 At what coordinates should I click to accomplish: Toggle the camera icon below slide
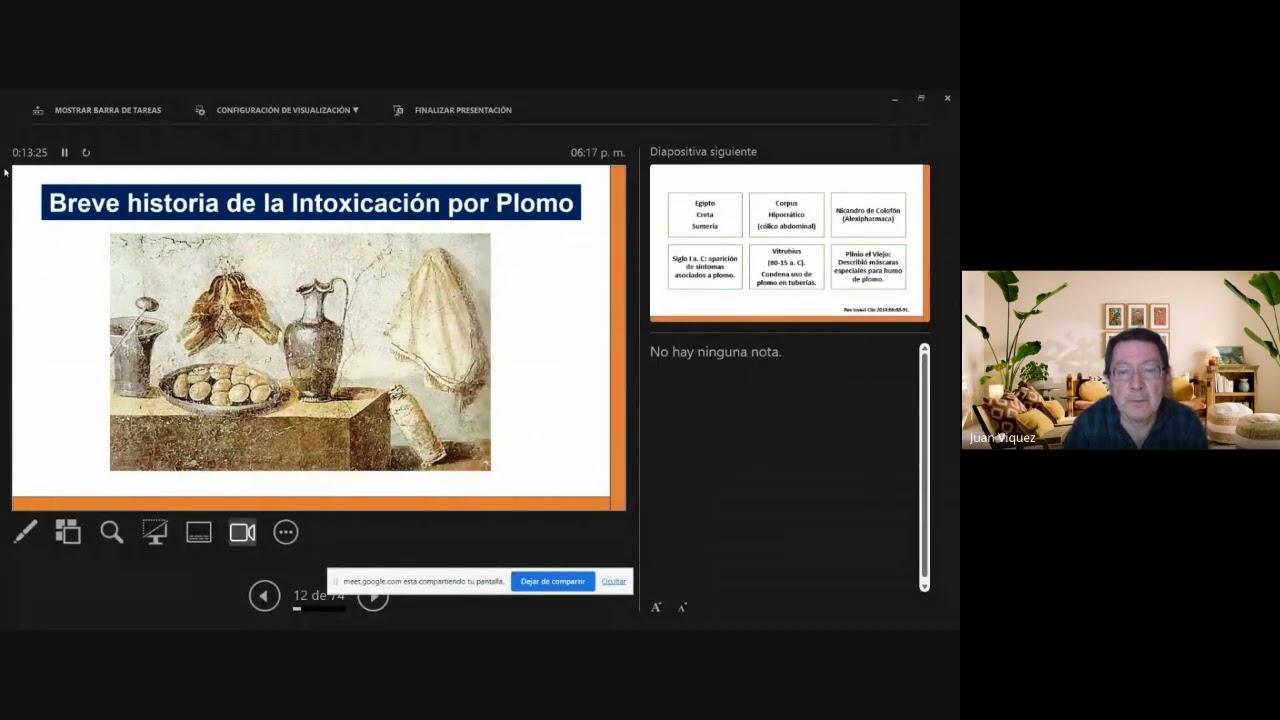(x=243, y=532)
